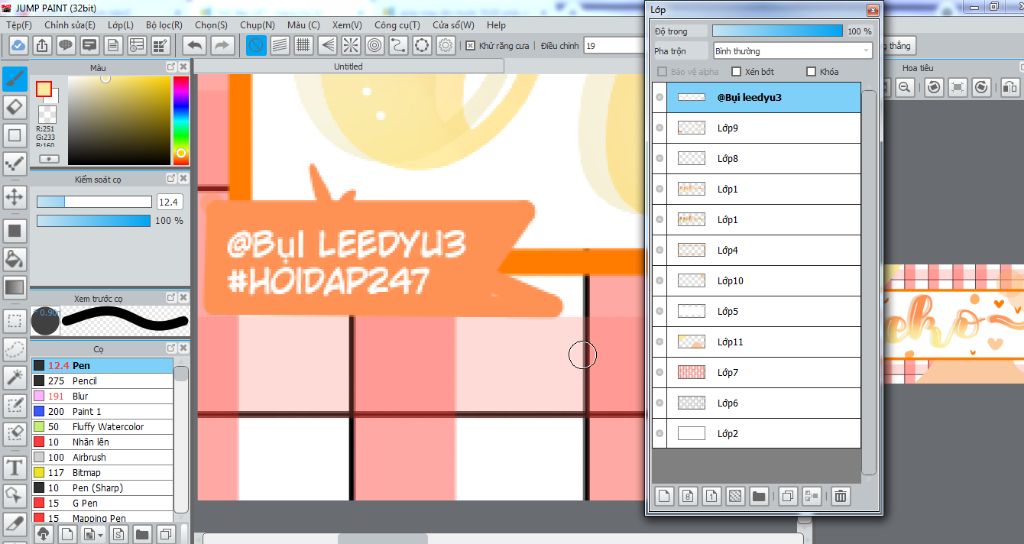
Task: Open Lớp(L) menu
Action: (120, 25)
